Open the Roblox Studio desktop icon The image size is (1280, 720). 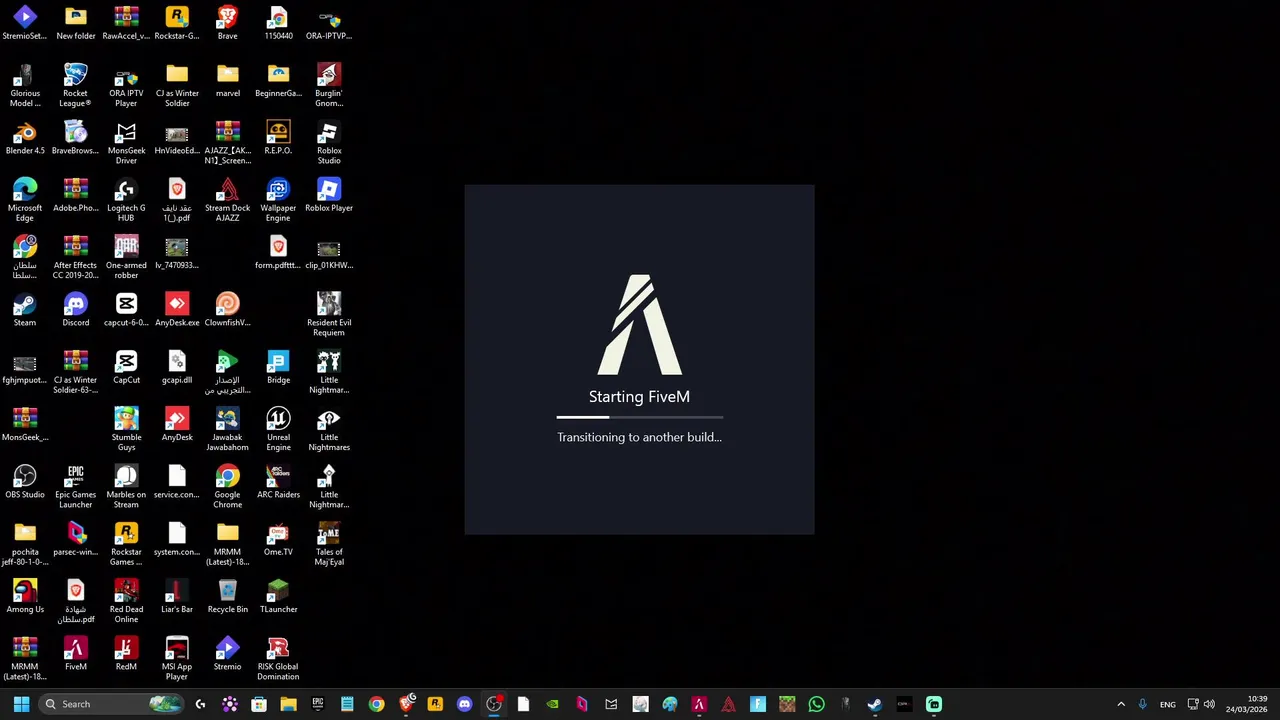(329, 143)
